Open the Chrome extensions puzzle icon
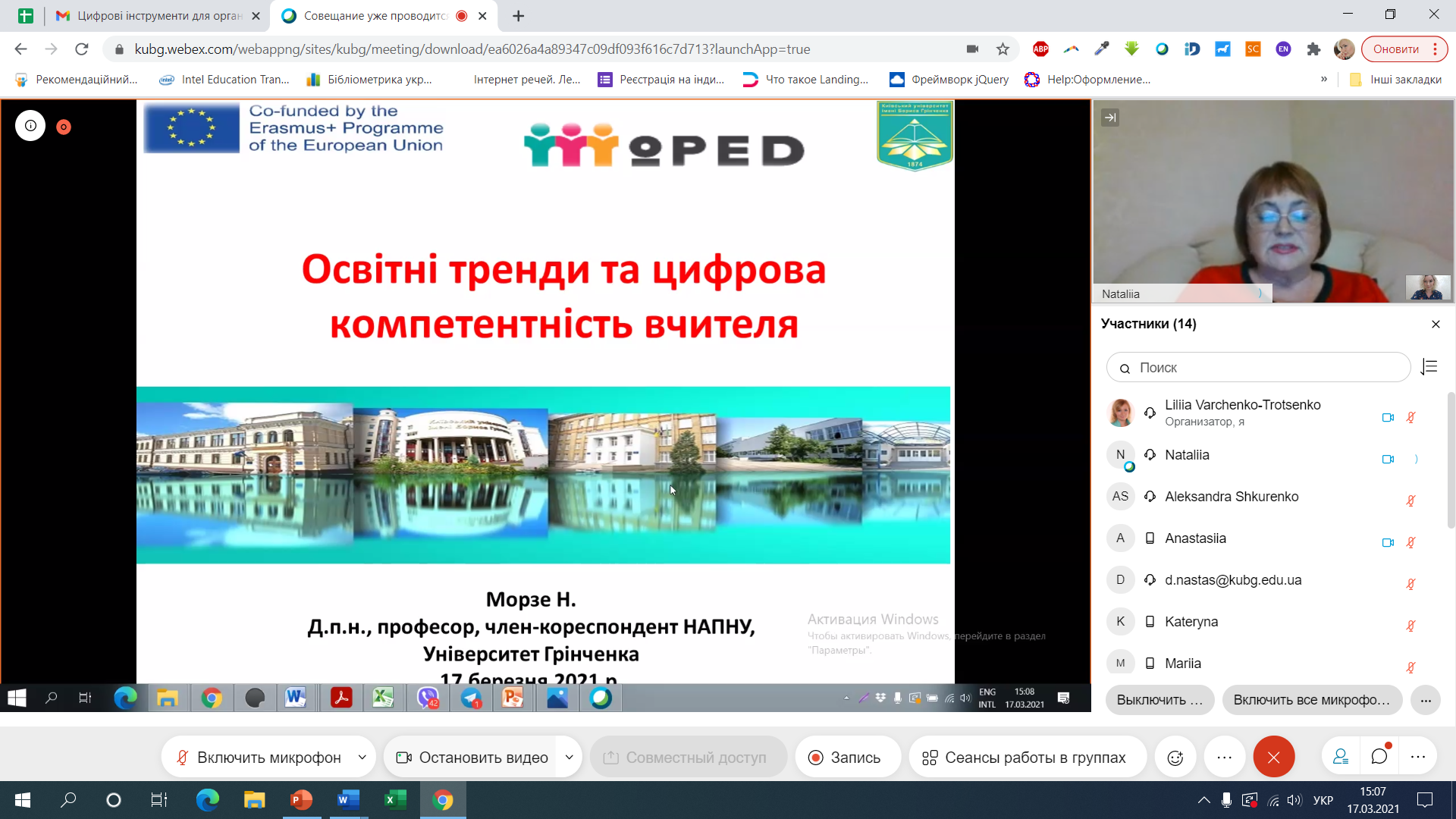1456x819 pixels. tap(1314, 49)
